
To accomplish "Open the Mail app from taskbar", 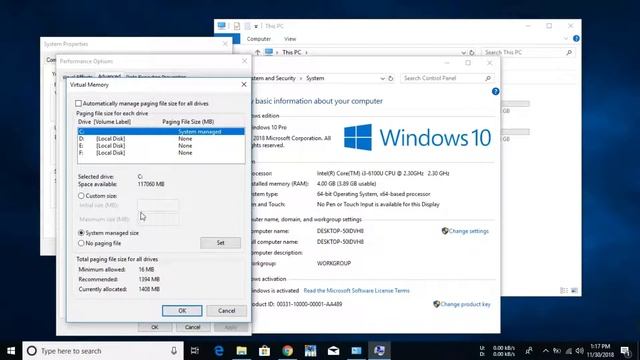I will click(x=333, y=351).
